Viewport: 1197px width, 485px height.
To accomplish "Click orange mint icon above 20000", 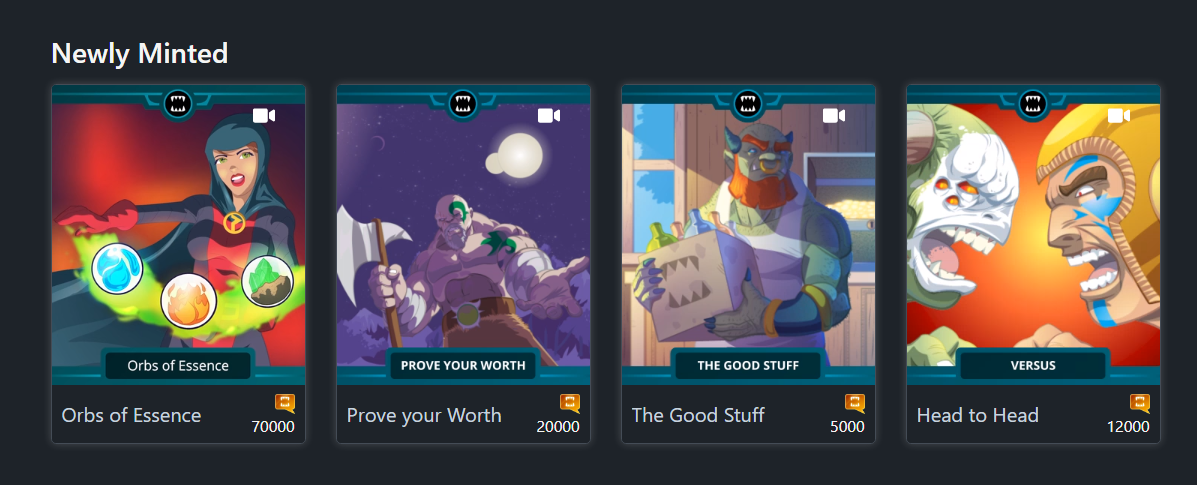I will tap(569, 403).
